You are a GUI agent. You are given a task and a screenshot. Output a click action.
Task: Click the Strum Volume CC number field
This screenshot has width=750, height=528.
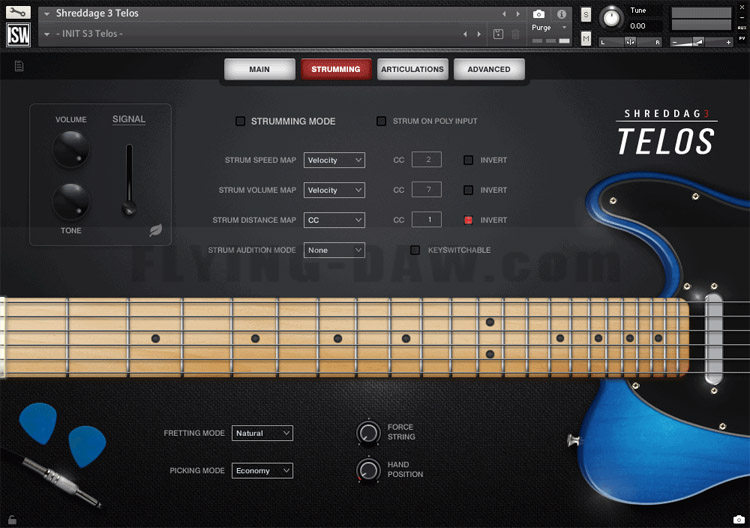coord(427,190)
